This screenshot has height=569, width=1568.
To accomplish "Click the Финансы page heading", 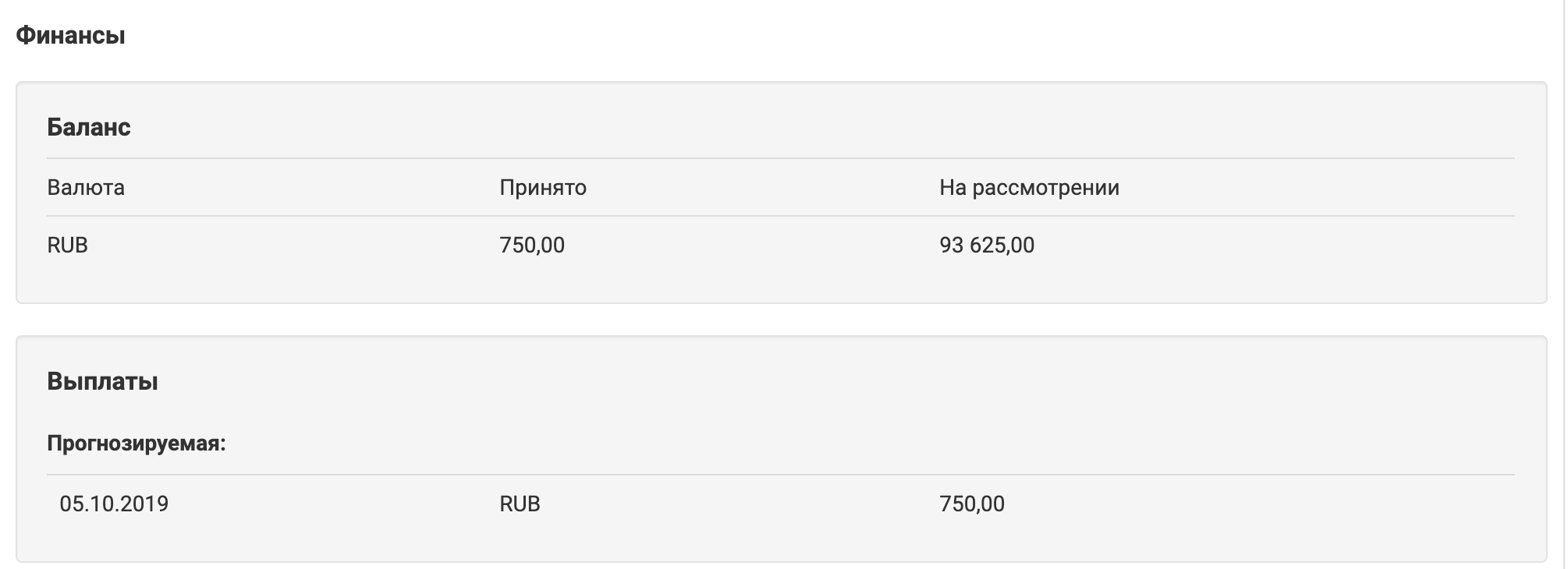I will pos(70,35).
